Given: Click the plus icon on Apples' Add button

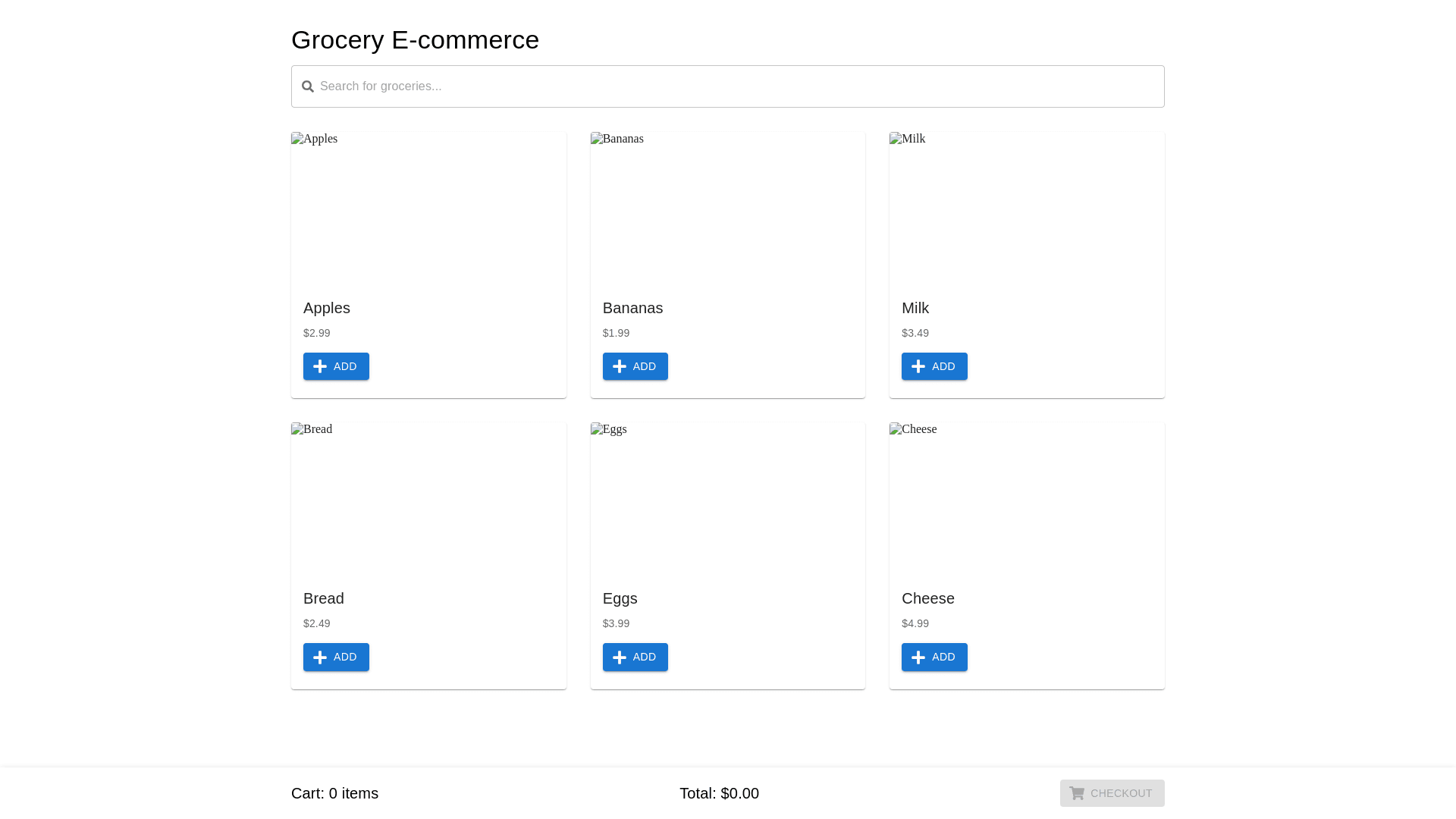Looking at the screenshot, I should 320,367.
